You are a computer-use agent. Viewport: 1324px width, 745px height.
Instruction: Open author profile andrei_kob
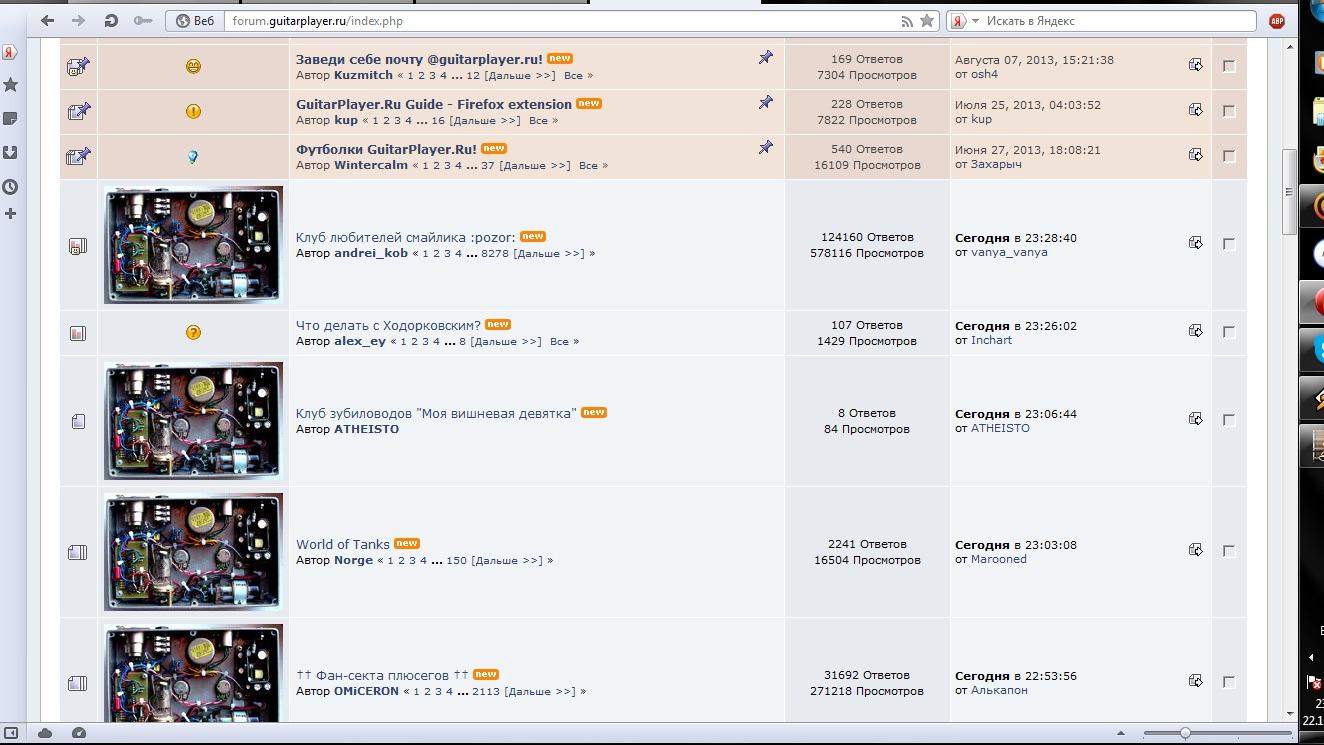371,254
